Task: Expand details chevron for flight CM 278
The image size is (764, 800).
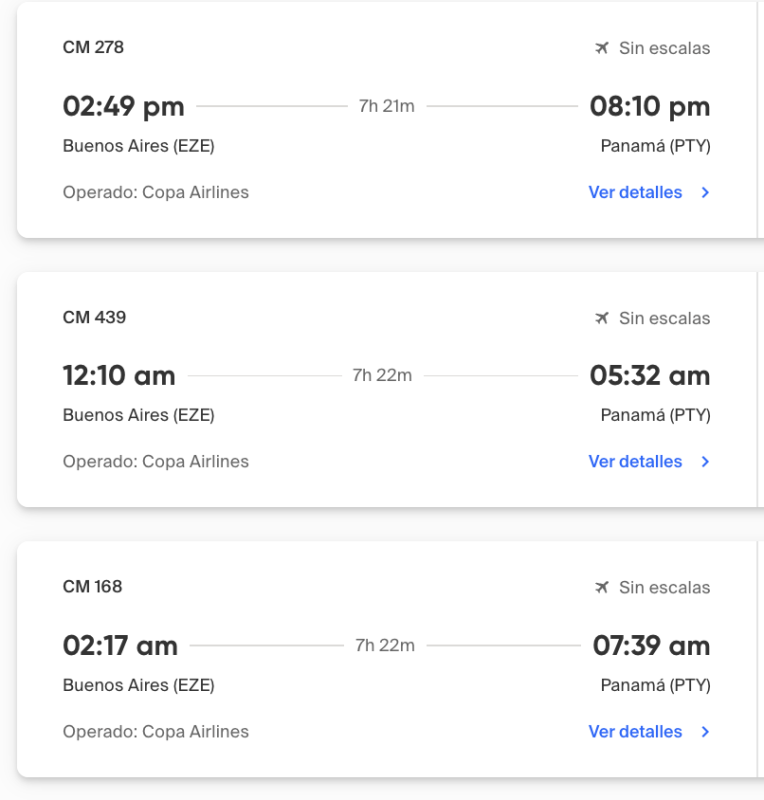Action: click(x=705, y=193)
